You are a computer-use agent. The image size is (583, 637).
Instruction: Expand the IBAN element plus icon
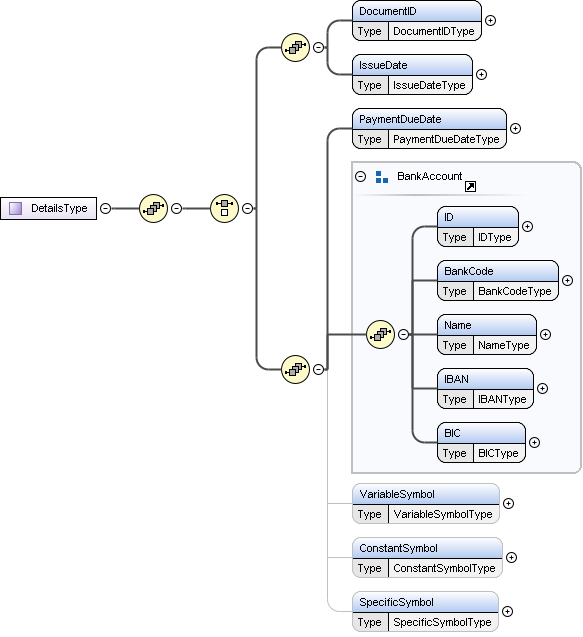[x=542, y=388]
